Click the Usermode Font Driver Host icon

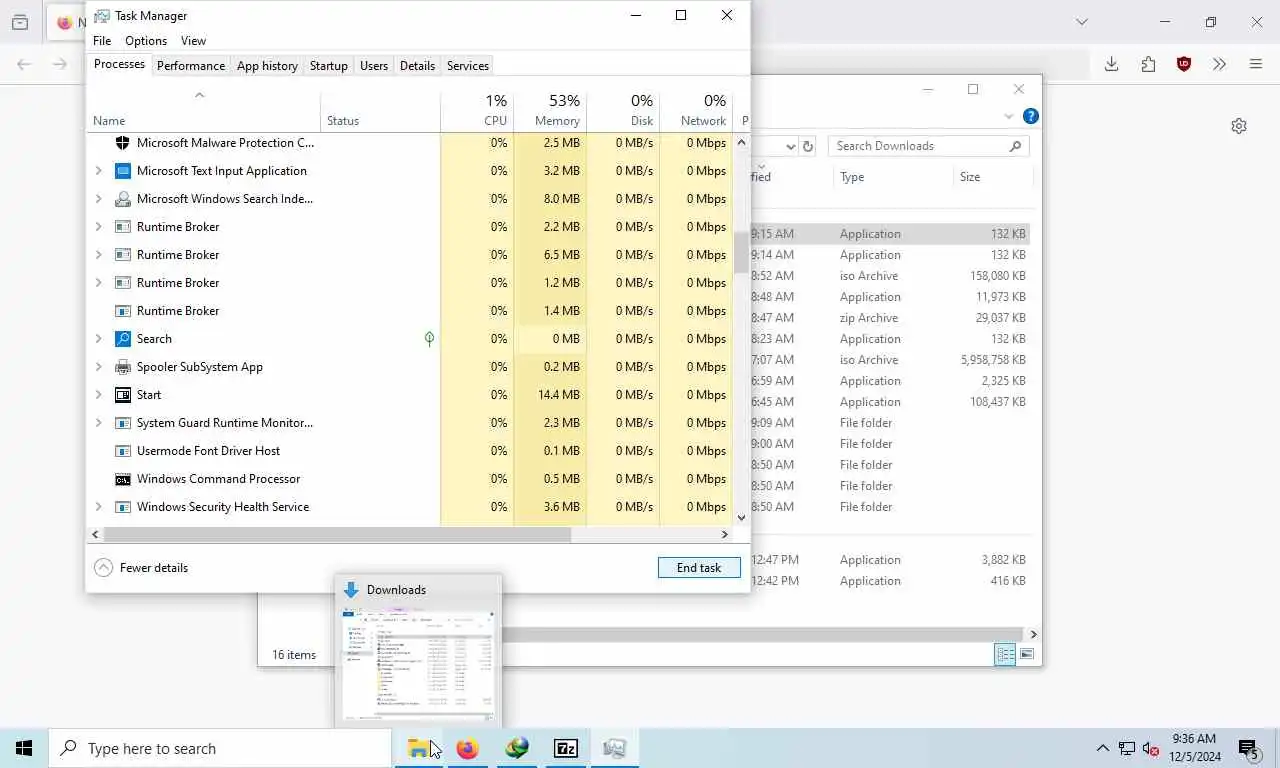(123, 451)
